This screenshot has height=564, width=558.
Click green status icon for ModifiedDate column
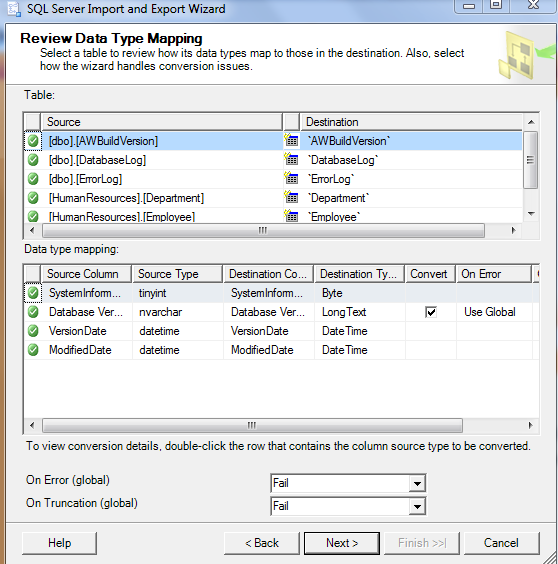coord(33,350)
